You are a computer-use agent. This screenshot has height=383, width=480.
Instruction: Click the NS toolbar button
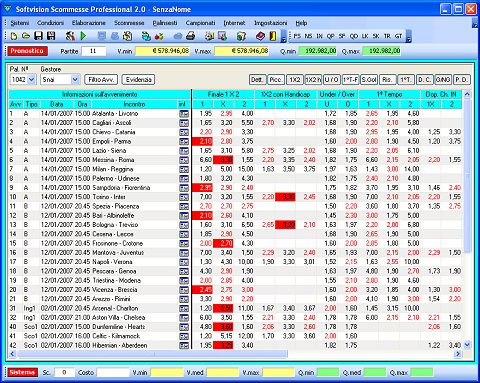[x=308, y=36]
